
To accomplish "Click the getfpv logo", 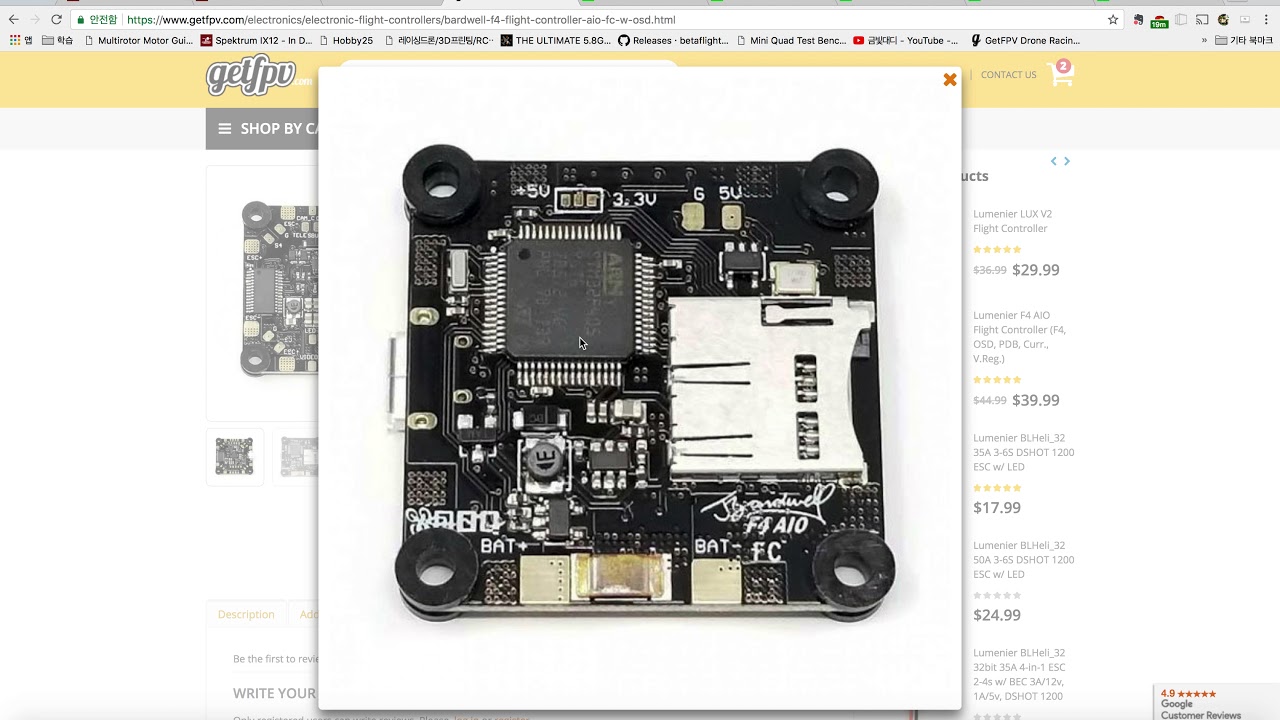I will [259, 75].
